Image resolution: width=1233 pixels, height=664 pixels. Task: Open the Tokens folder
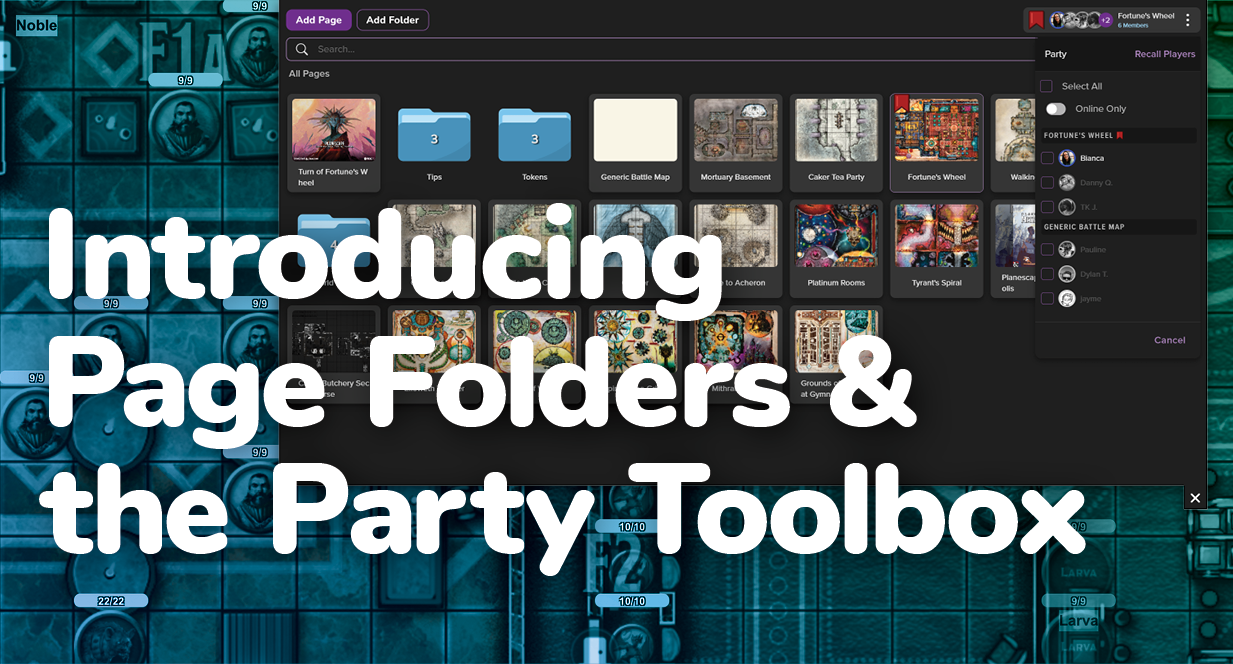(534, 135)
